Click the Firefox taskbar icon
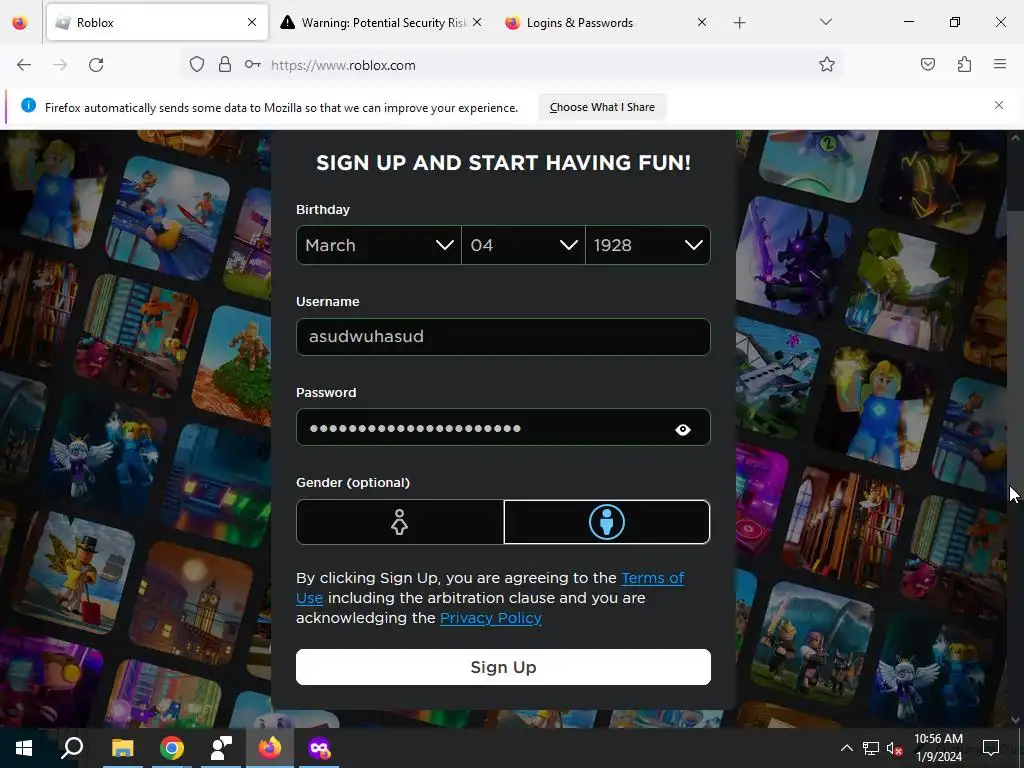The height and width of the screenshot is (768, 1024). pos(269,748)
